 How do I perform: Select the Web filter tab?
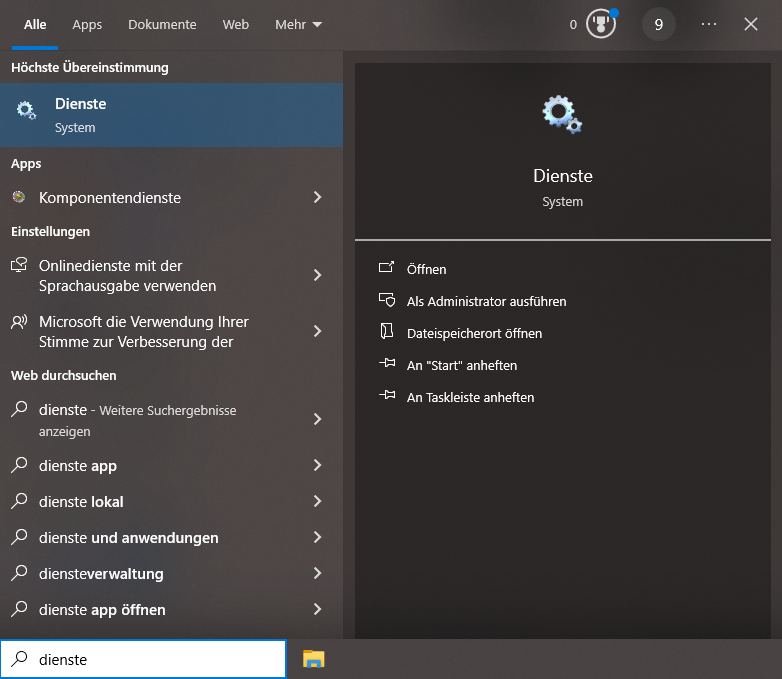(236, 24)
